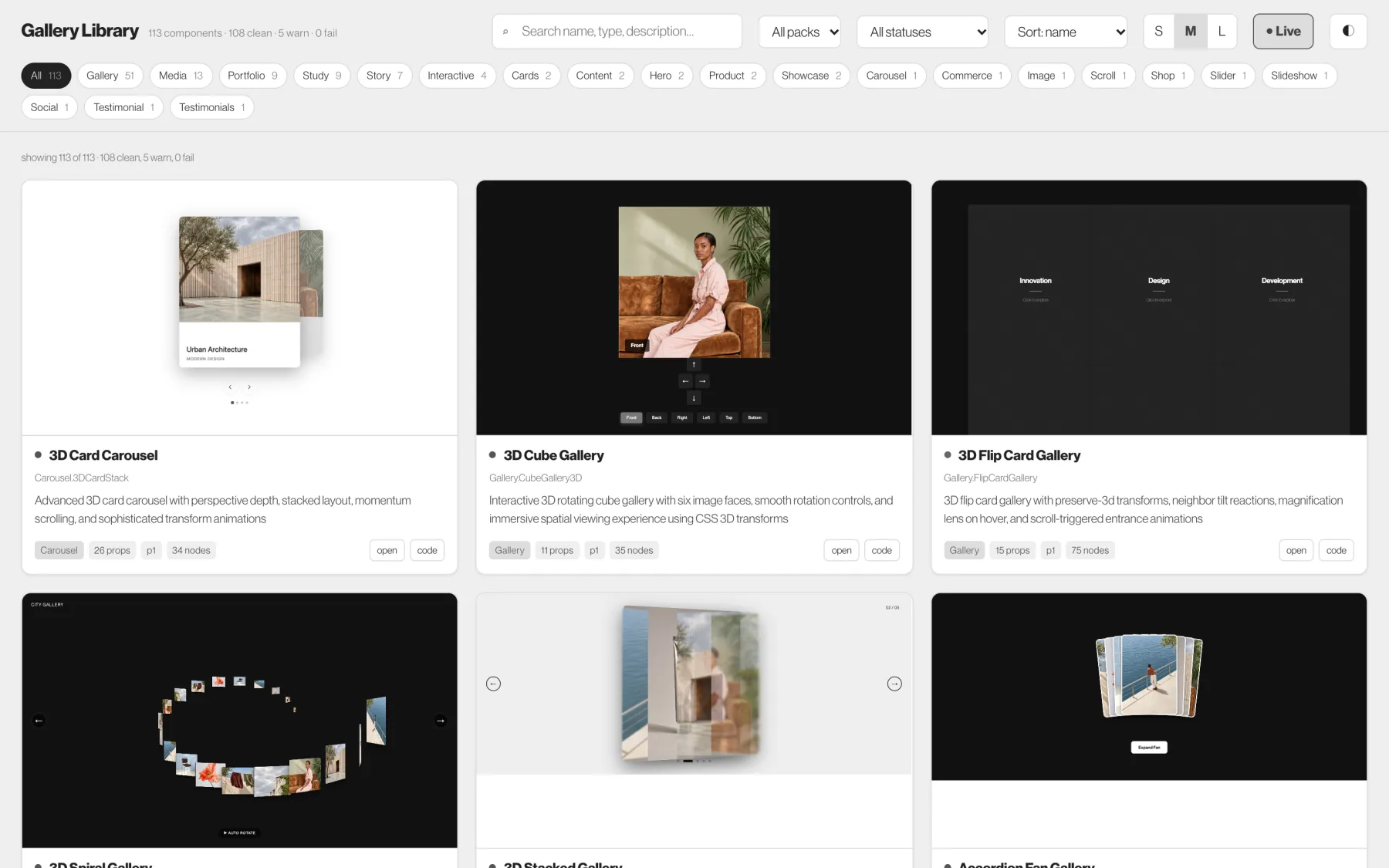
Task: Open the Sort: name dropdown
Action: tap(1066, 32)
